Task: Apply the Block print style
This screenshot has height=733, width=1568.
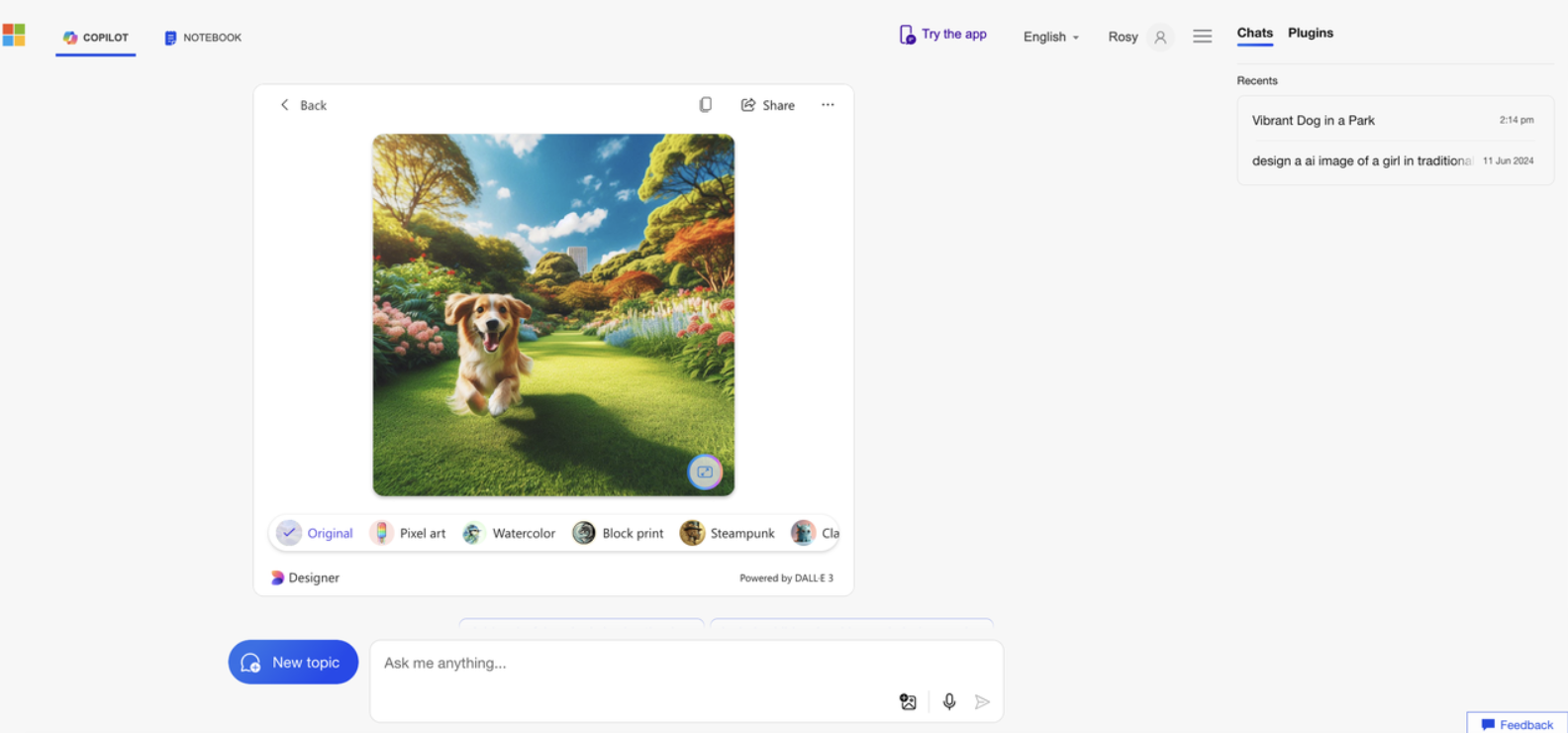Action: (618, 533)
